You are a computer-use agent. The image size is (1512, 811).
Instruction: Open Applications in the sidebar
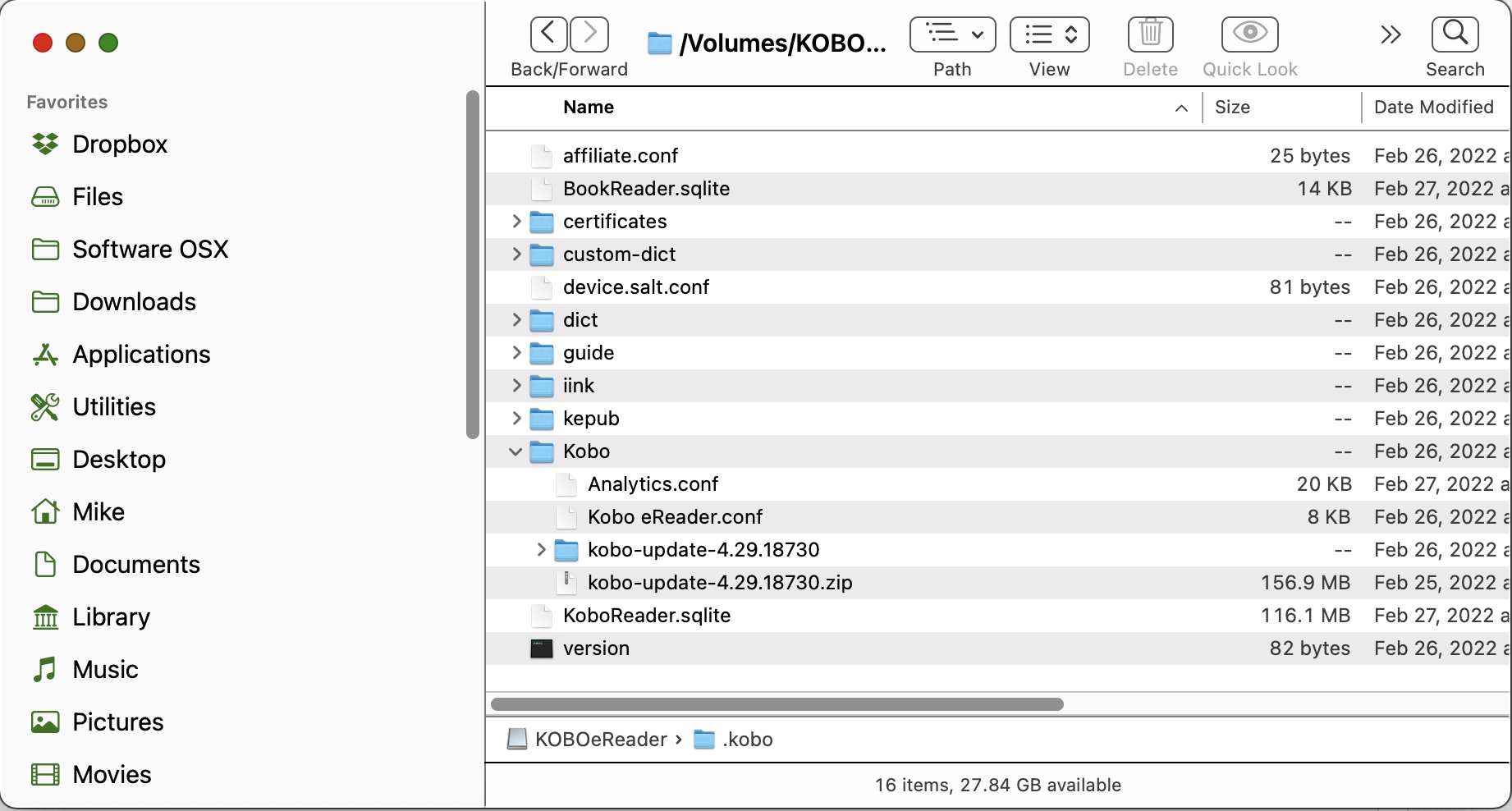(x=141, y=355)
